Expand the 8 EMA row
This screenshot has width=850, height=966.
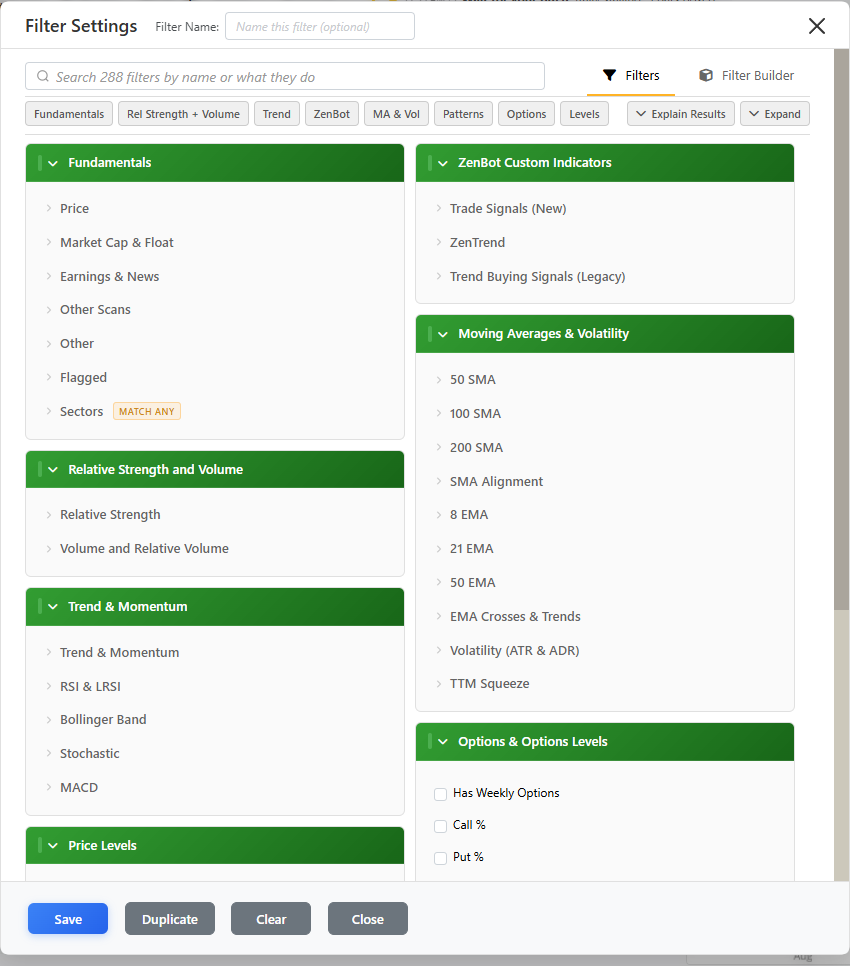click(605, 514)
